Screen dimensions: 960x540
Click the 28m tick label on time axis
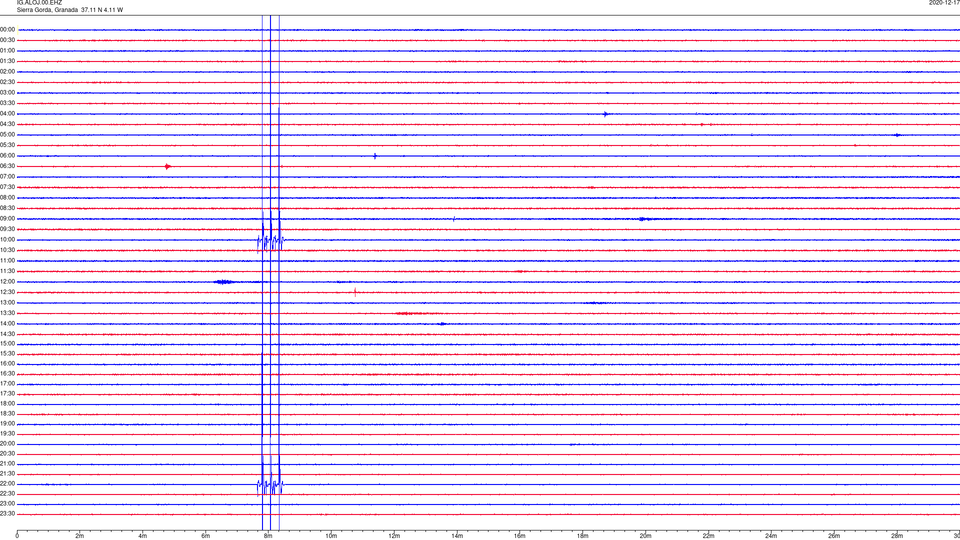pos(897,536)
